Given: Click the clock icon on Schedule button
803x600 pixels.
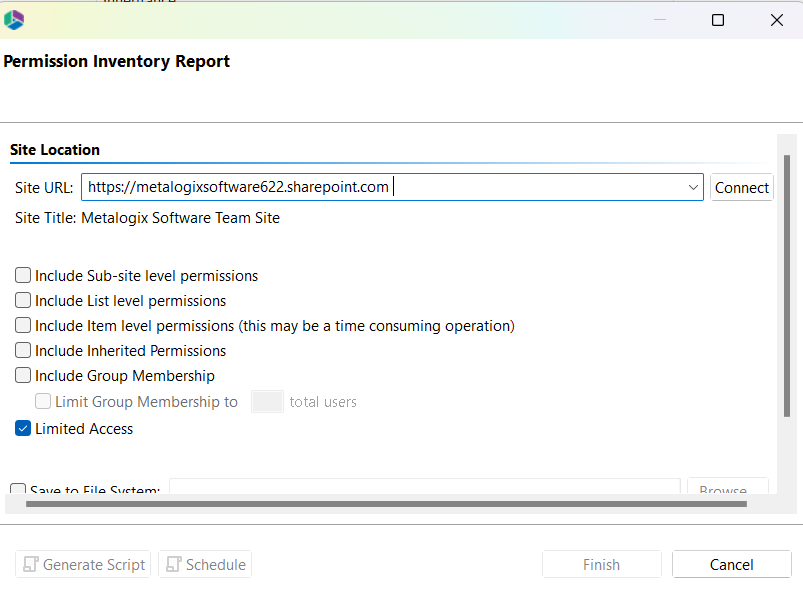Looking at the screenshot, I should tap(172, 564).
